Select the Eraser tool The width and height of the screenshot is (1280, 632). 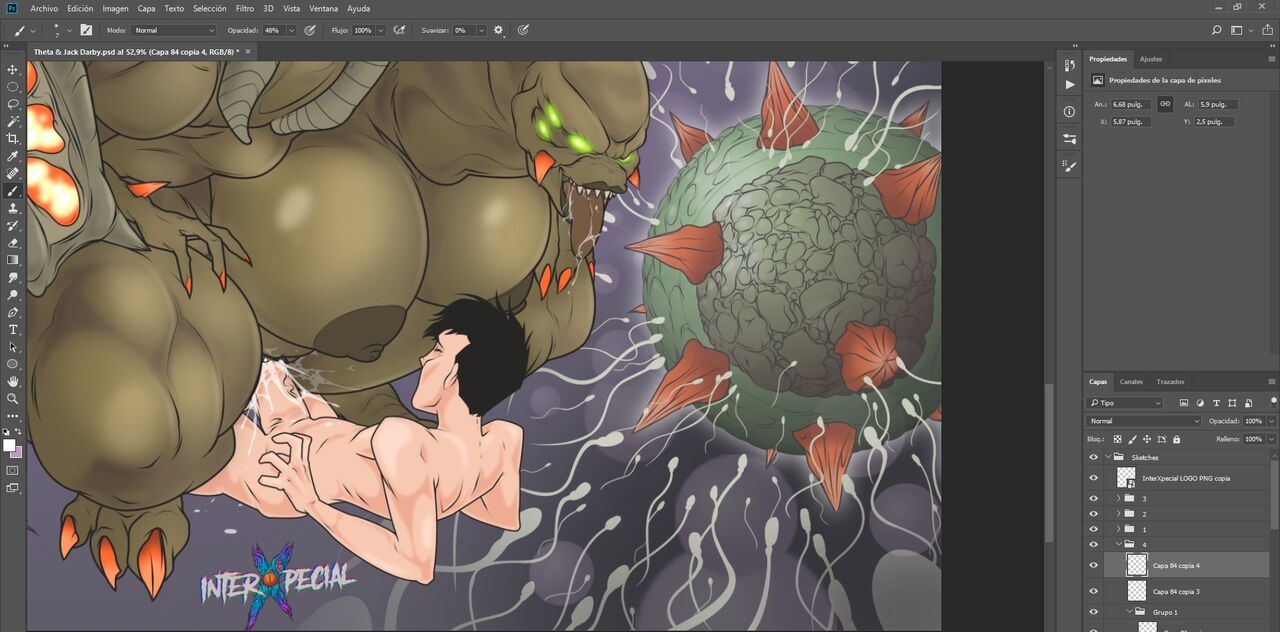[x=13, y=242]
